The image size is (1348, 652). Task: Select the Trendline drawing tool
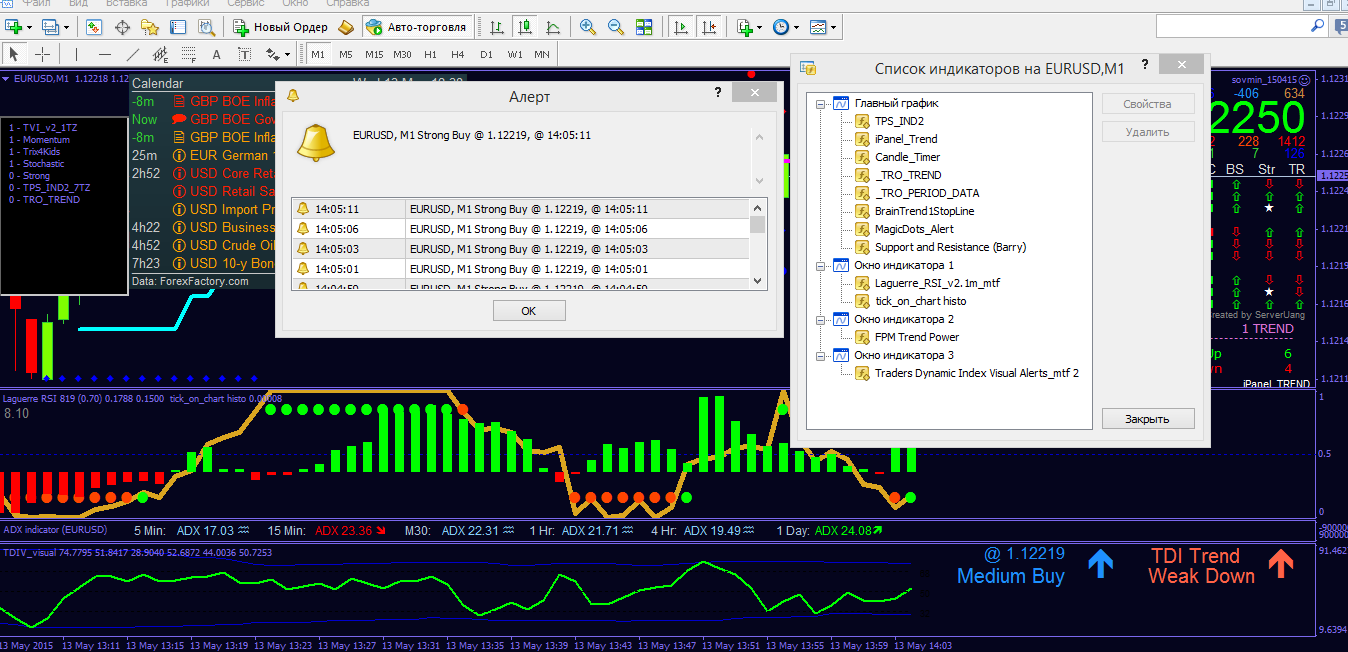pos(133,54)
